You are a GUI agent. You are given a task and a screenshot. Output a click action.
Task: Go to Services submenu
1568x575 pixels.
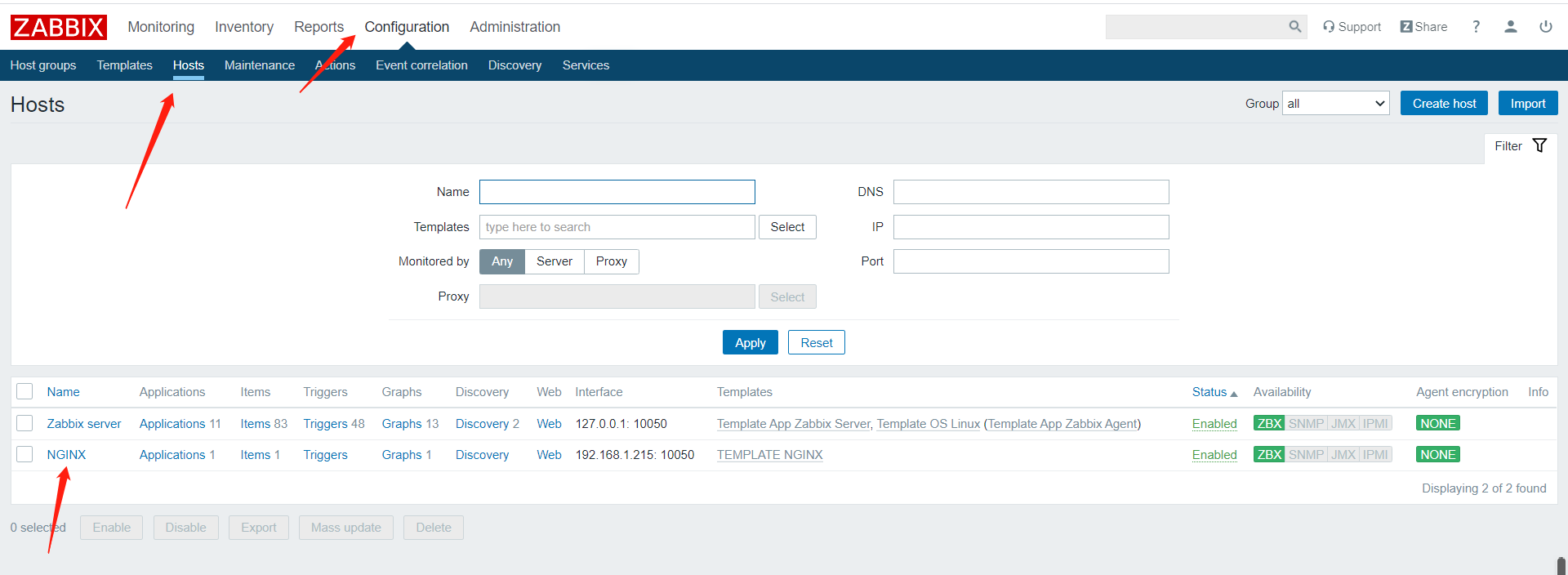[x=586, y=65]
